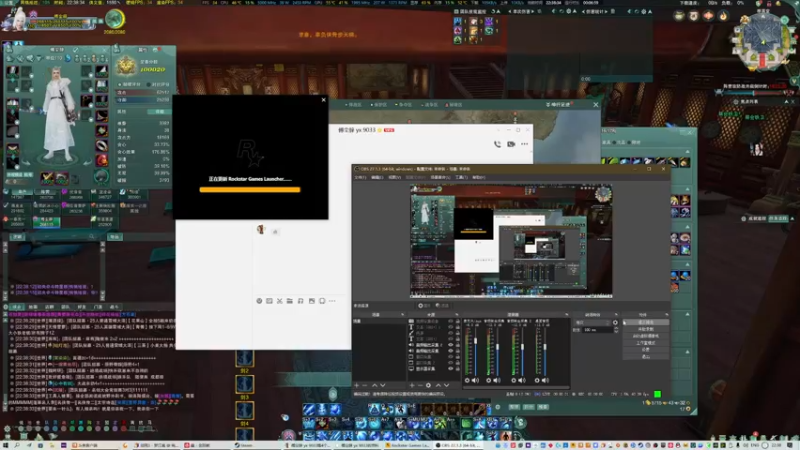The height and width of the screenshot is (450, 800).
Task: Click 开始推流 to start streaming
Action: (x=645, y=322)
